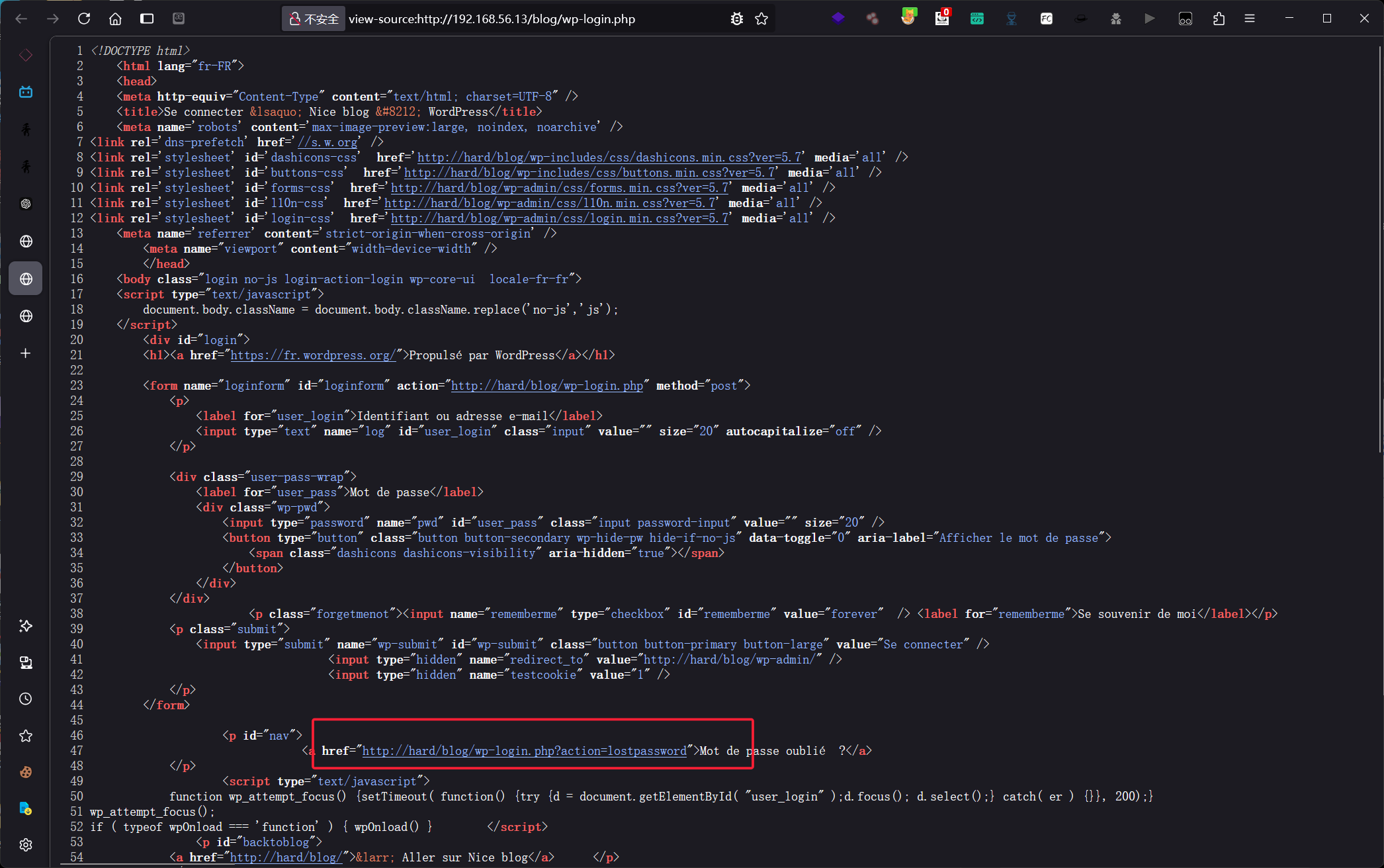Image resolution: width=1384 pixels, height=868 pixels.
Task: Click the bug icon in address bar
Action: [x=737, y=19]
